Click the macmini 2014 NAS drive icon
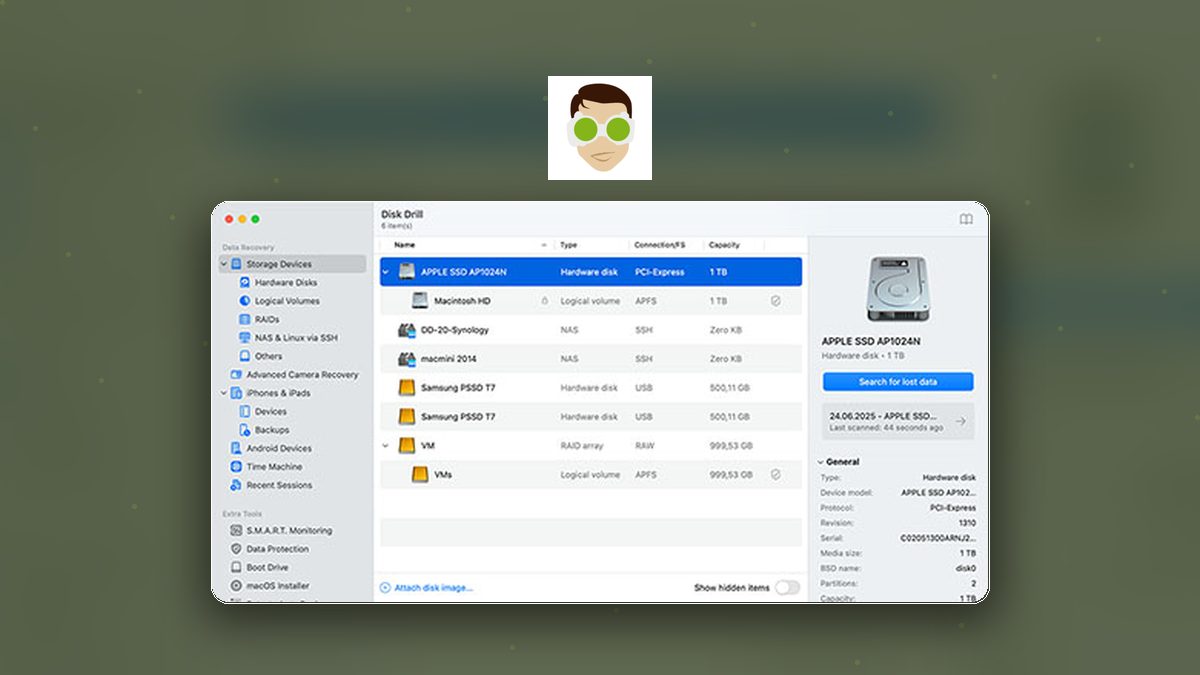Viewport: 1200px width, 675px height. (x=406, y=359)
